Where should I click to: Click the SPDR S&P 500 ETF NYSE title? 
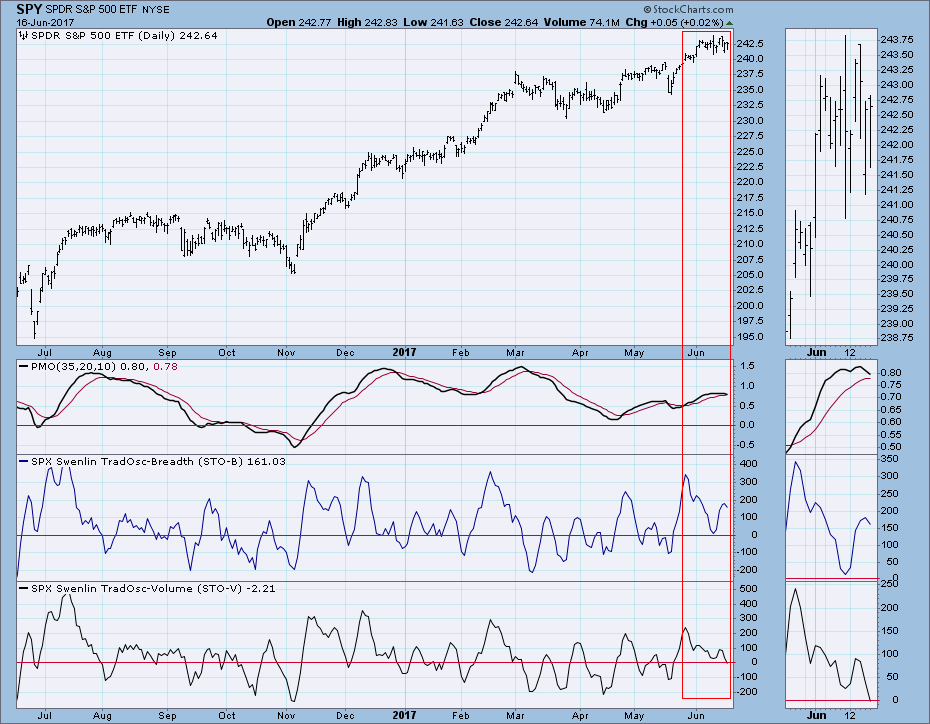coord(107,10)
